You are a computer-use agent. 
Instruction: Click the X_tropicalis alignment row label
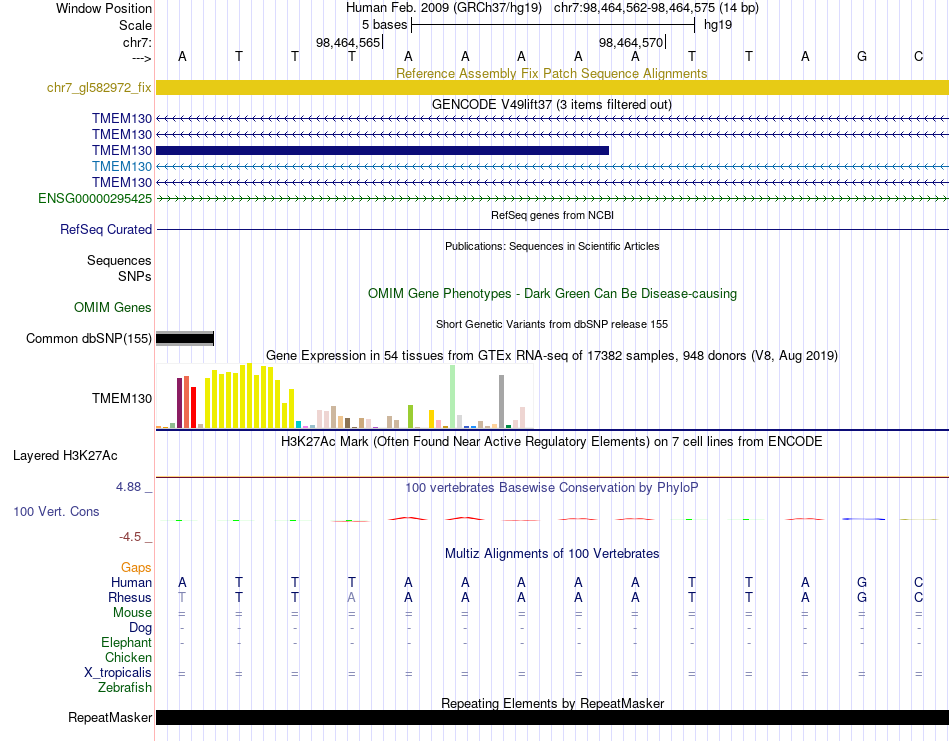click(x=118, y=673)
